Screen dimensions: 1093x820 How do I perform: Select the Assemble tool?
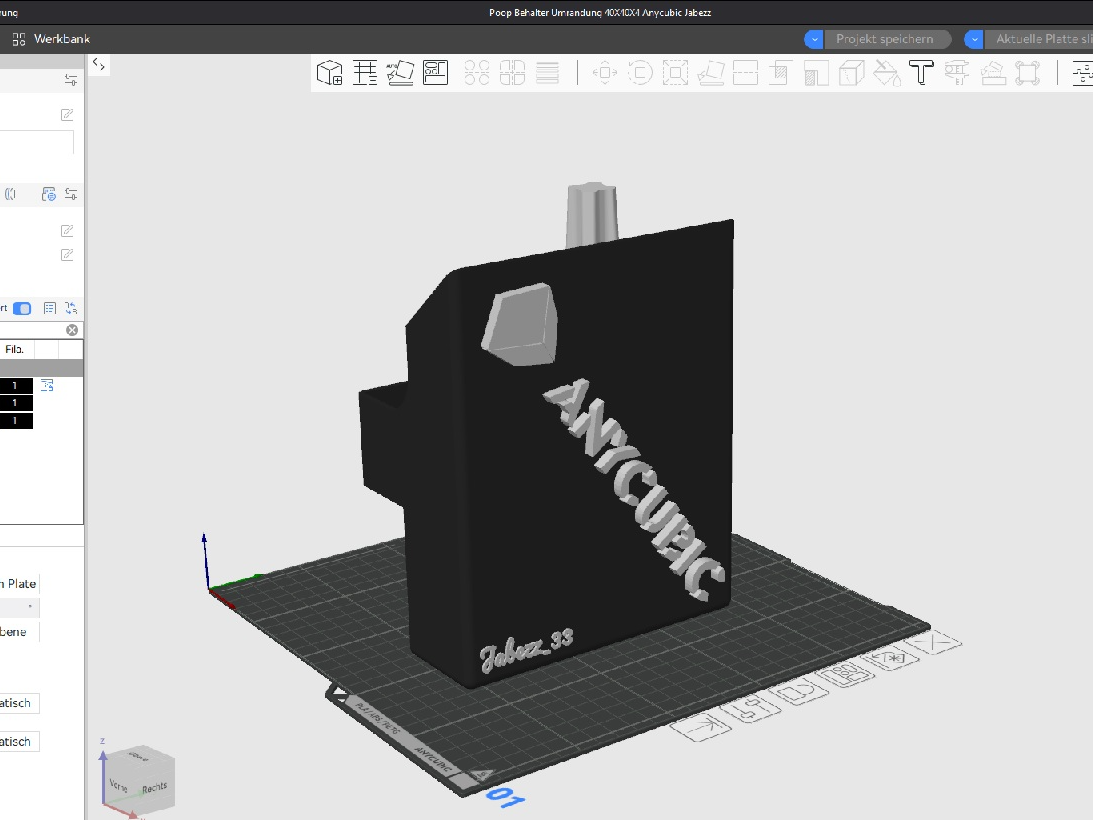click(993, 73)
